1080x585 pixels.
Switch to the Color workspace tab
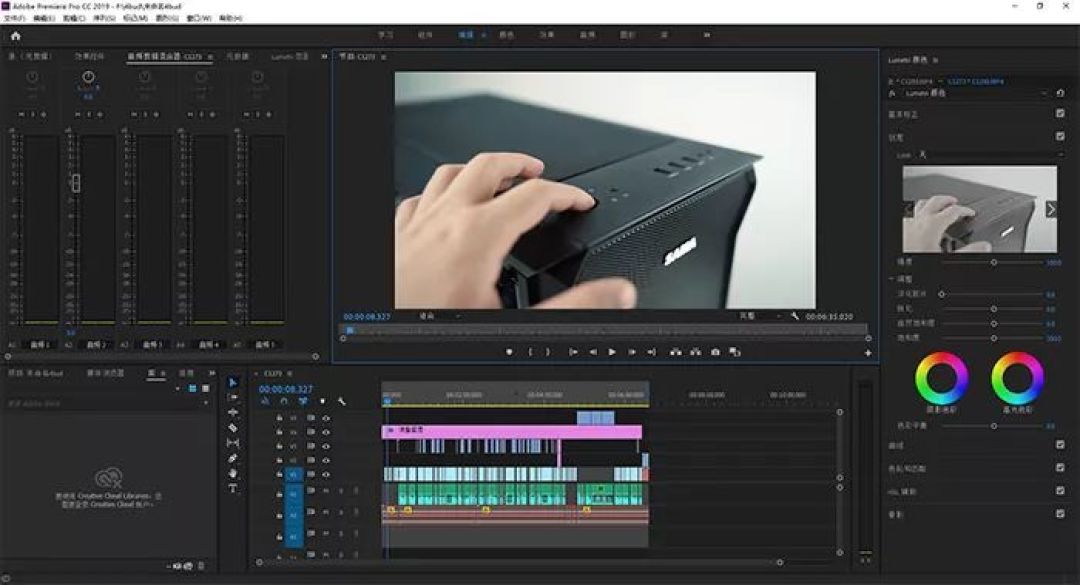[x=506, y=34]
